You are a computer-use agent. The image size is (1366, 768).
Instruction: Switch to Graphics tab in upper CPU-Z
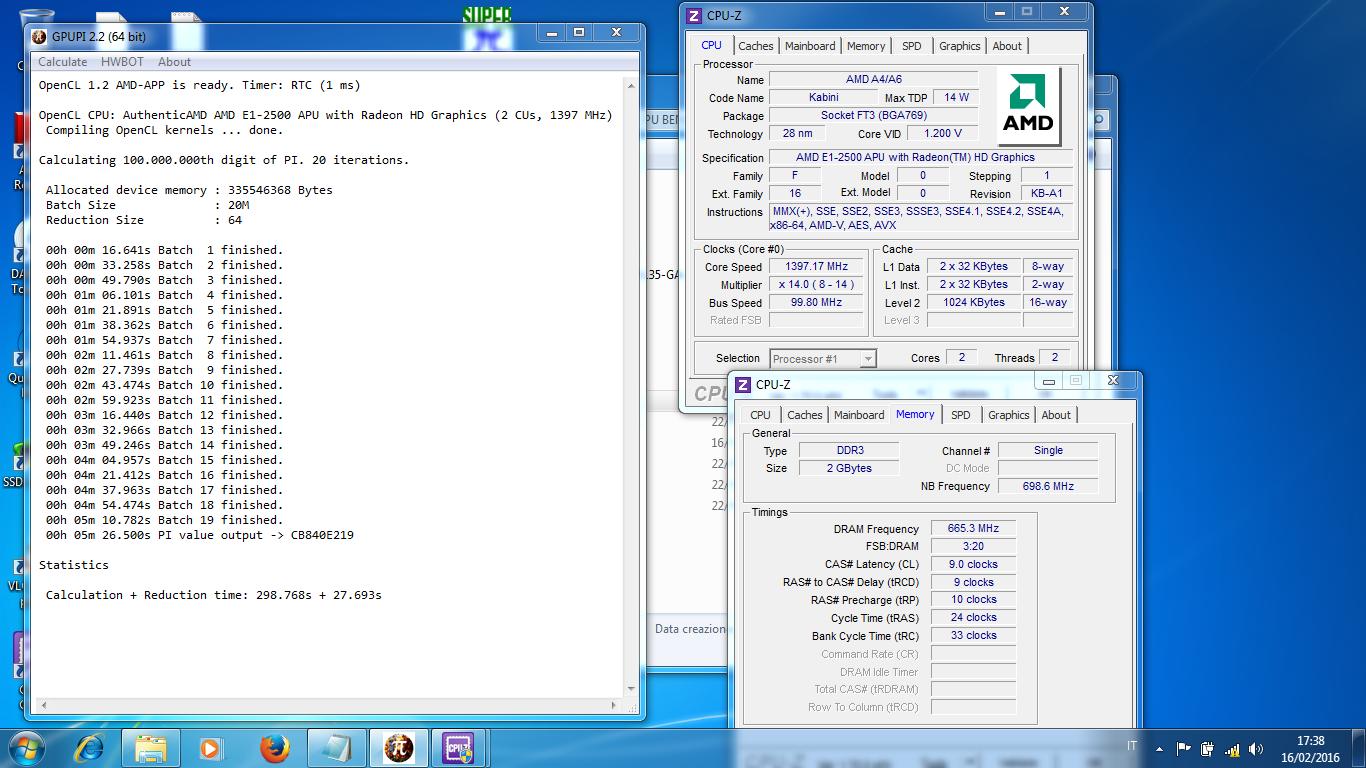point(960,46)
